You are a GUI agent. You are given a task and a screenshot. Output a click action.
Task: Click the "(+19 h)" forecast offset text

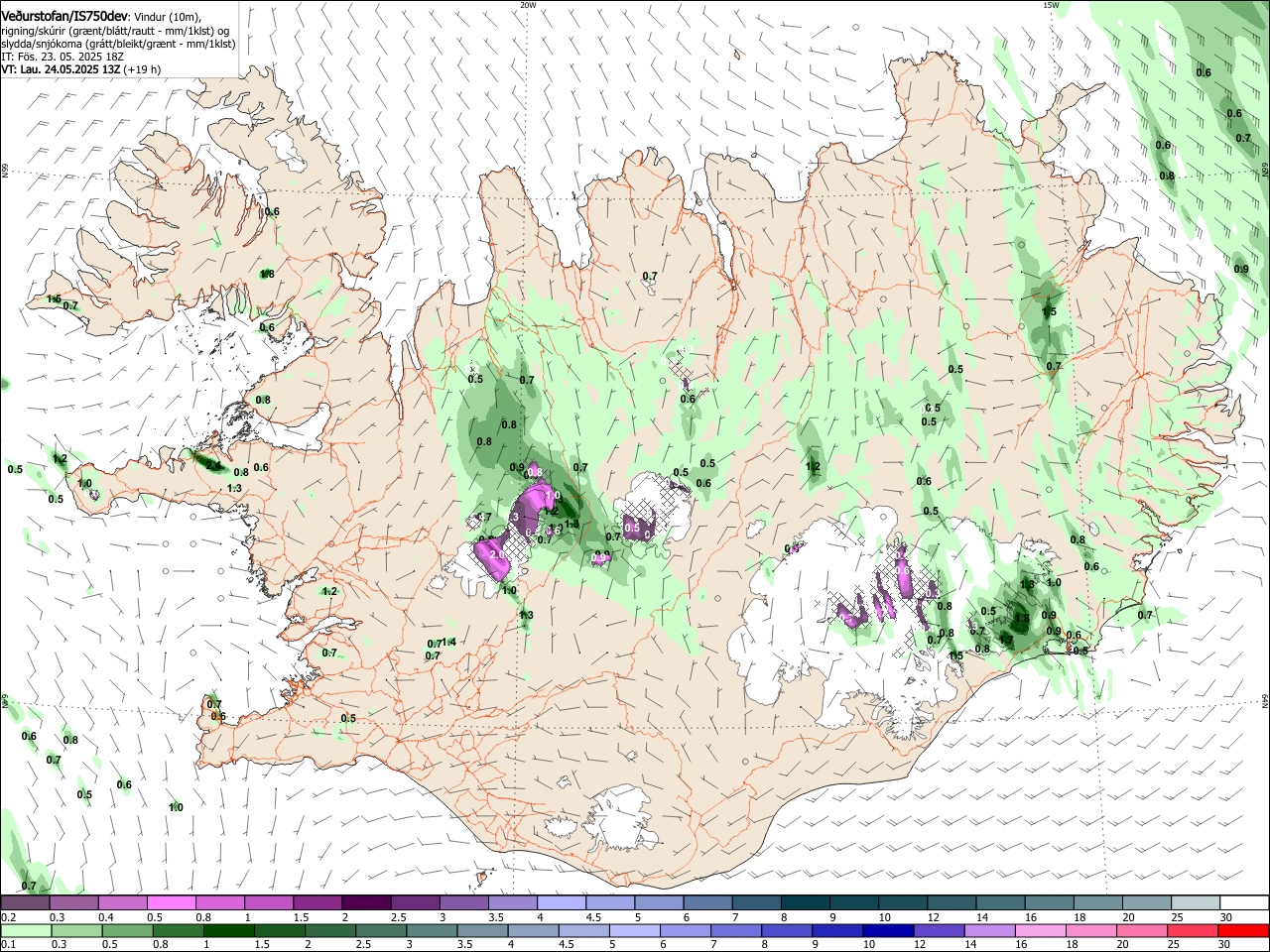(143, 69)
